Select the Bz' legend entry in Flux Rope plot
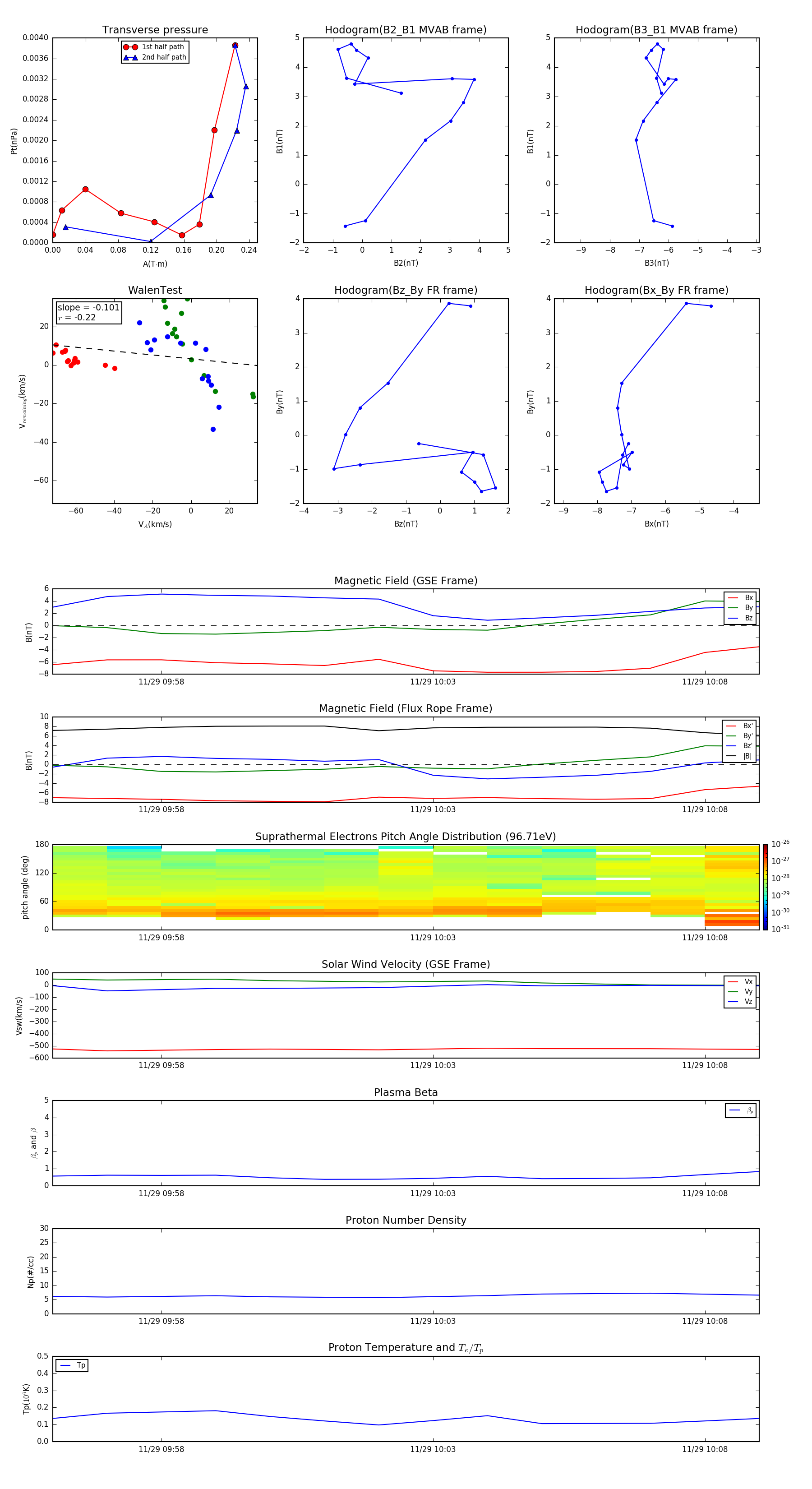The image size is (812, 1489). pos(740,746)
